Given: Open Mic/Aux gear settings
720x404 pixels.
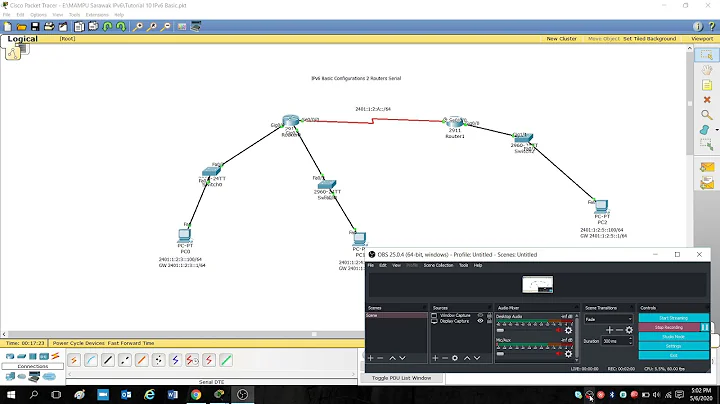Looking at the screenshot, I should point(568,354).
